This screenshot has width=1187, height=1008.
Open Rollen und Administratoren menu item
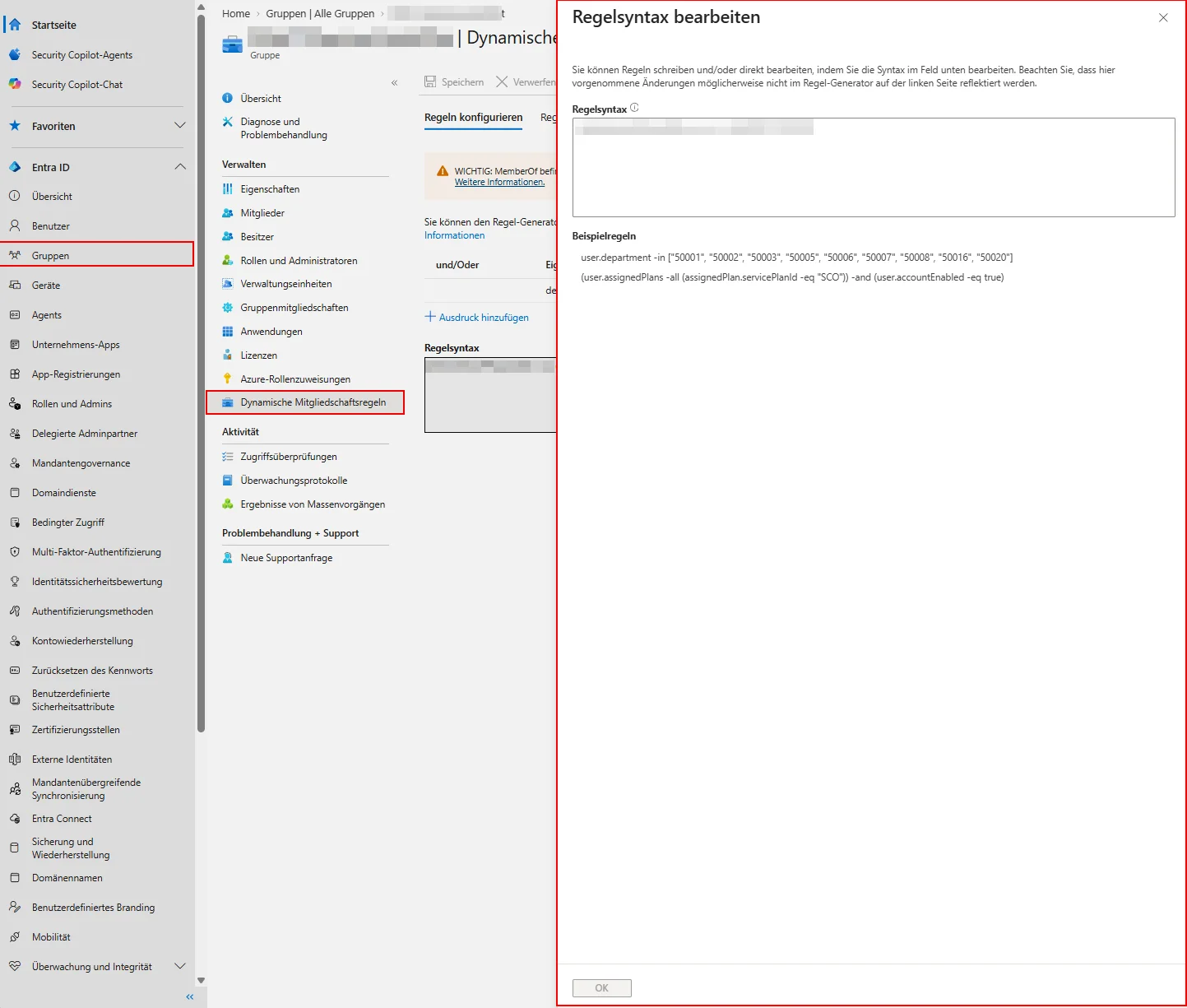tap(299, 260)
